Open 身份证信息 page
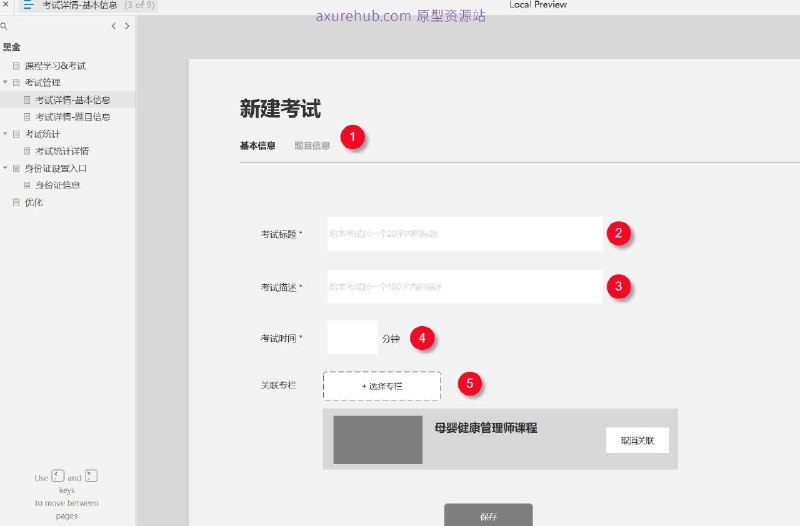Viewport: 800px width, 526px height. pyautogui.click(x=58, y=185)
